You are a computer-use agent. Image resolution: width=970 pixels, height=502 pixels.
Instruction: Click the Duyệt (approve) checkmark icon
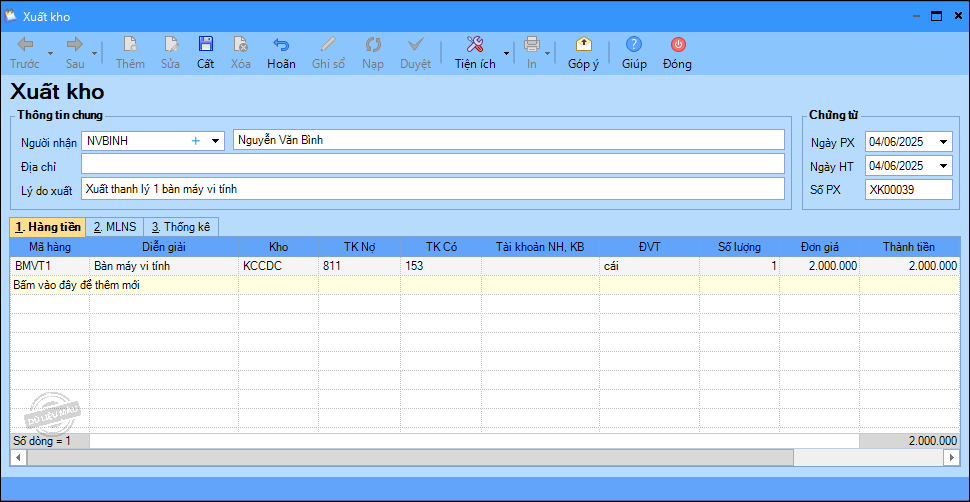click(x=415, y=45)
